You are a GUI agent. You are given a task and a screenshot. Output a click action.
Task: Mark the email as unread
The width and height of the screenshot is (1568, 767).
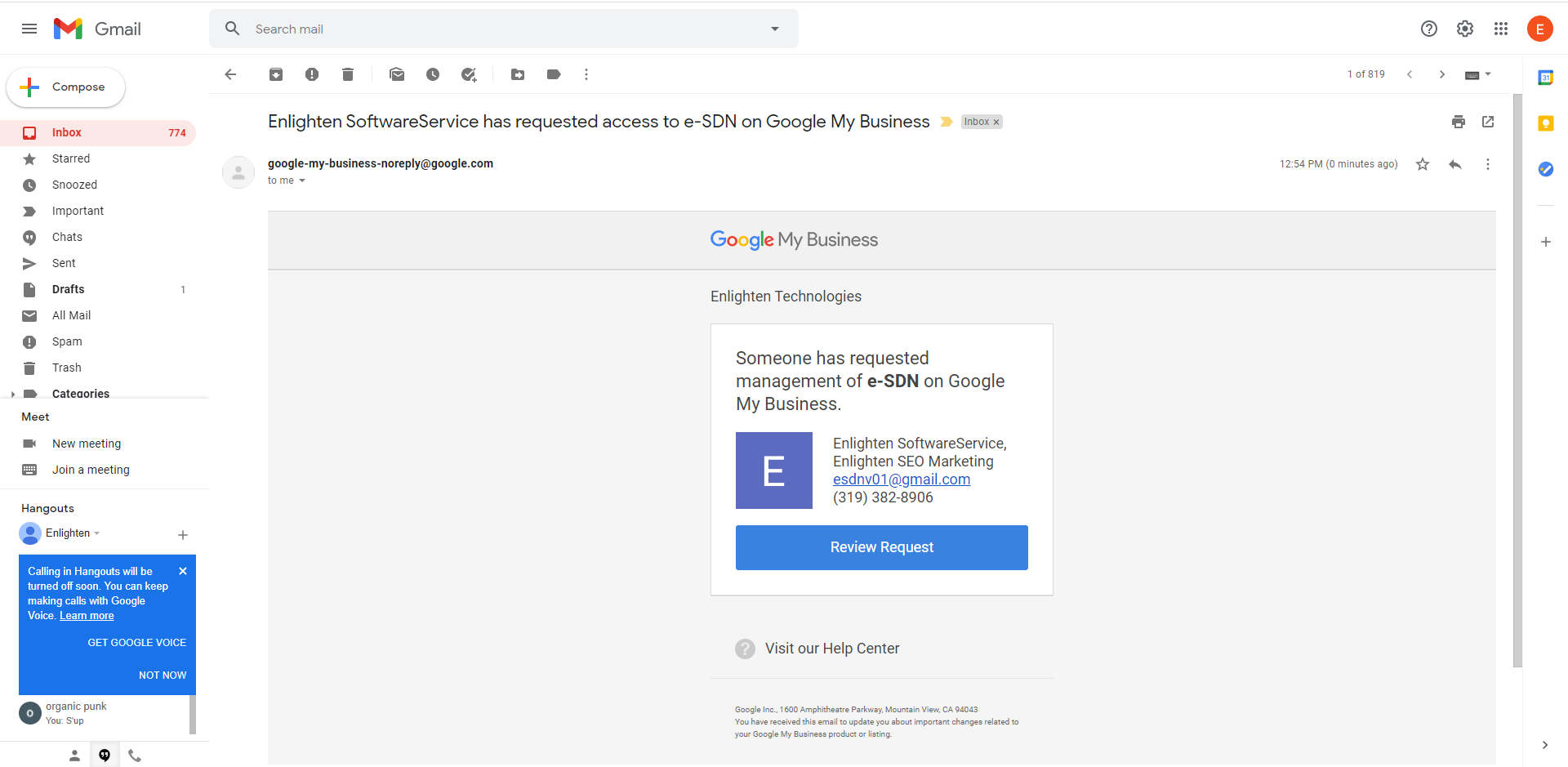pyautogui.click(x=397, y=74)
